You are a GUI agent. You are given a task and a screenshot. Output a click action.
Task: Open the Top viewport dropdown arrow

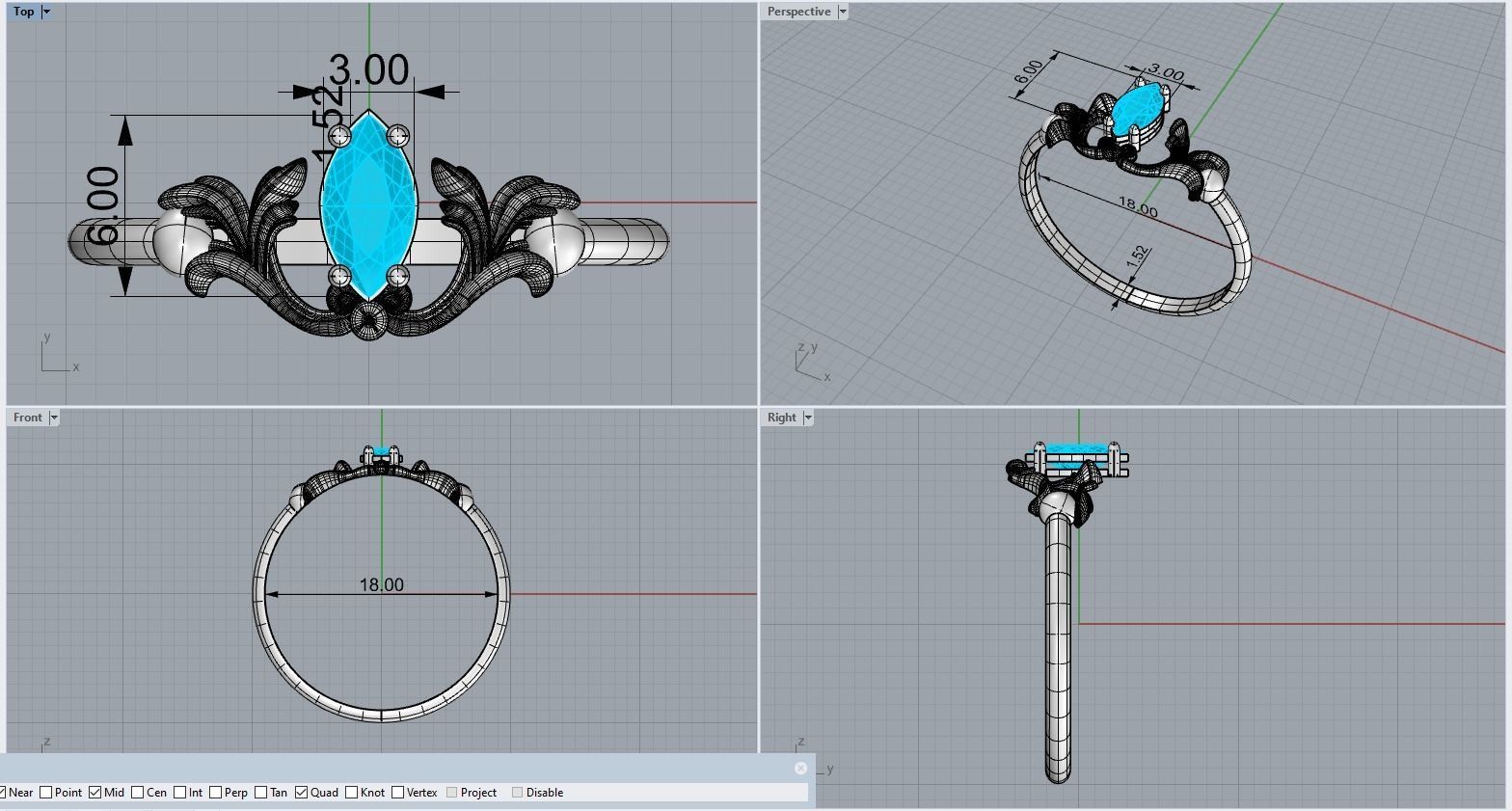[x=45, y=12]
